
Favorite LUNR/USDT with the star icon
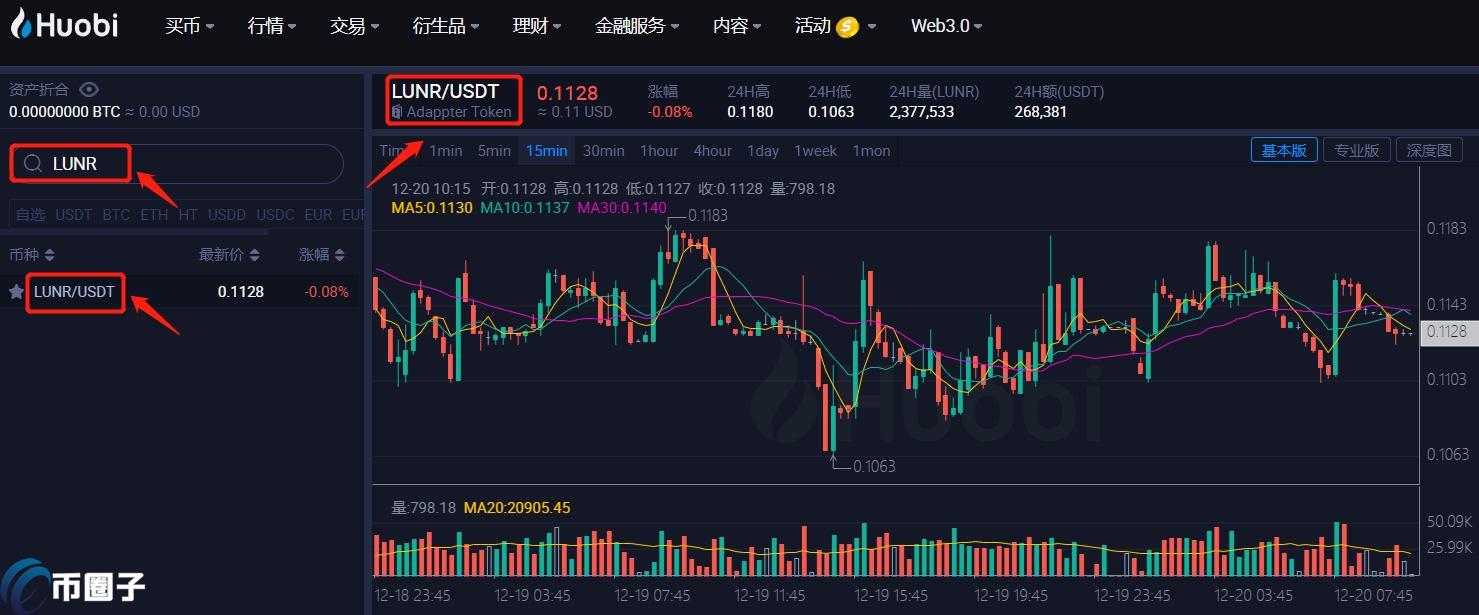pos(16,292)
